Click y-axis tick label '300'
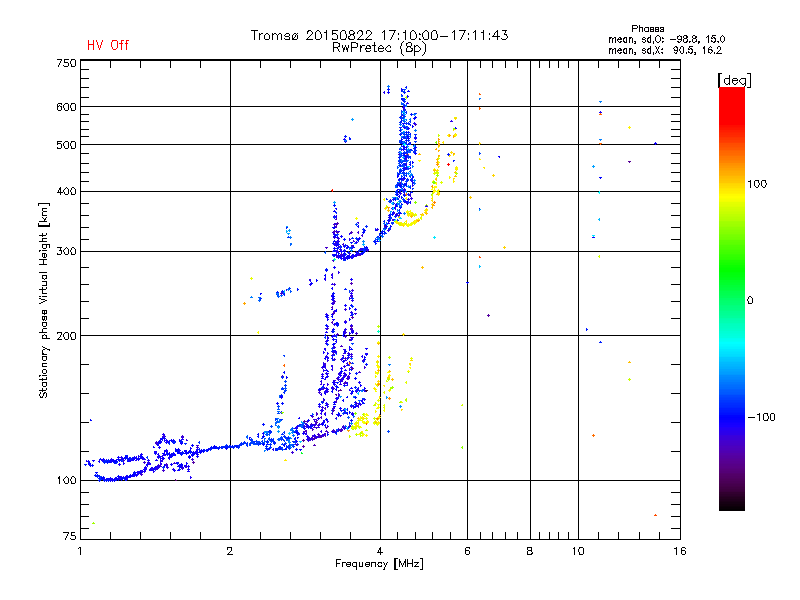 point(66,251)
